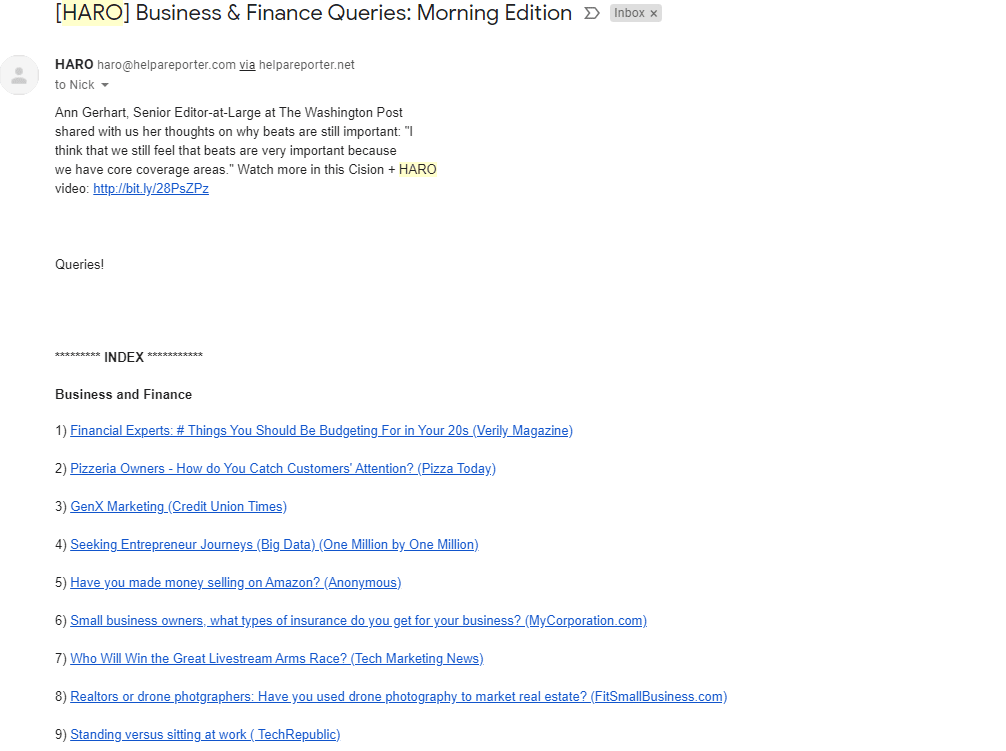Click the sender's avatar profile picture
The height and width of the screenshot is (751, 1006).
coord(19,75)
